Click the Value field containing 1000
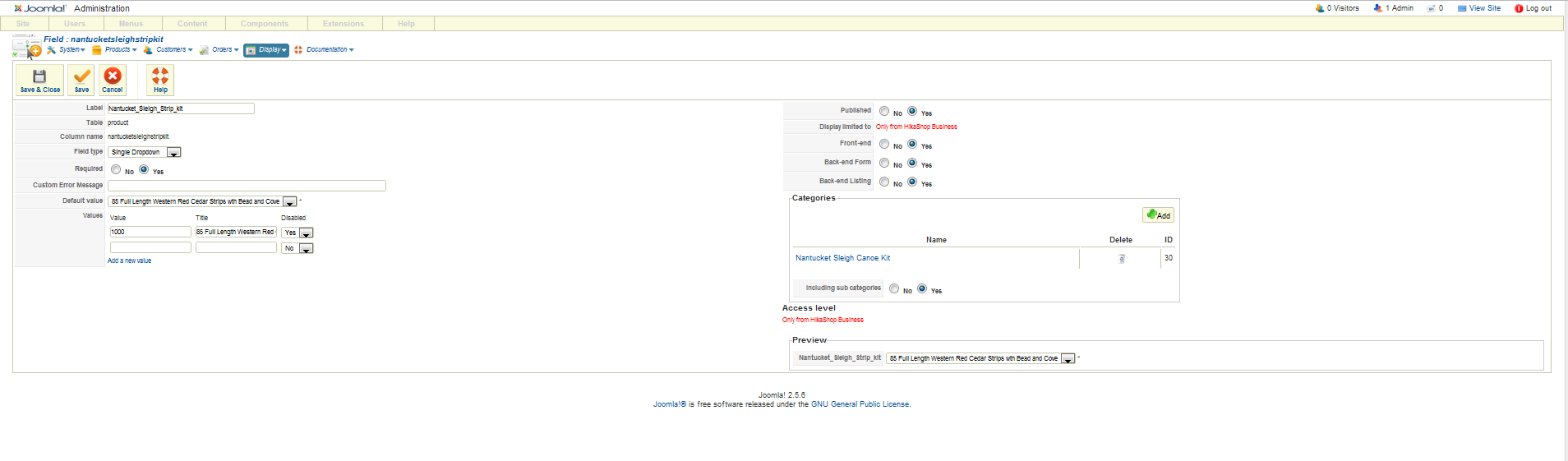Image resolution: width=1568 pixels, height=461 pixels. click(x=150, y=232)
